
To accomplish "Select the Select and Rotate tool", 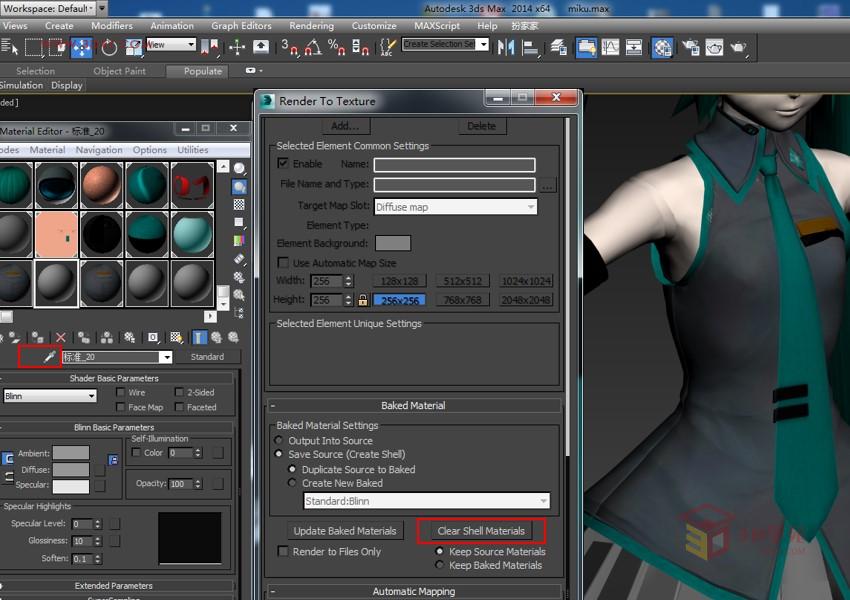I will pos(109,47).
